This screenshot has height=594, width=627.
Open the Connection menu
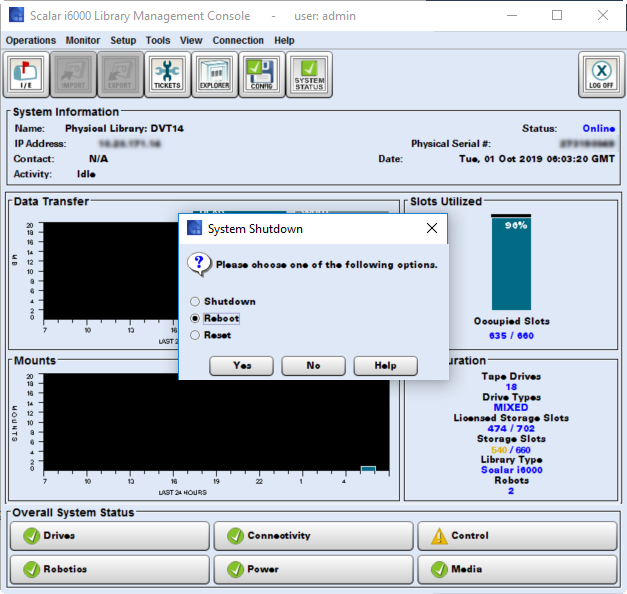click(238, 40)
